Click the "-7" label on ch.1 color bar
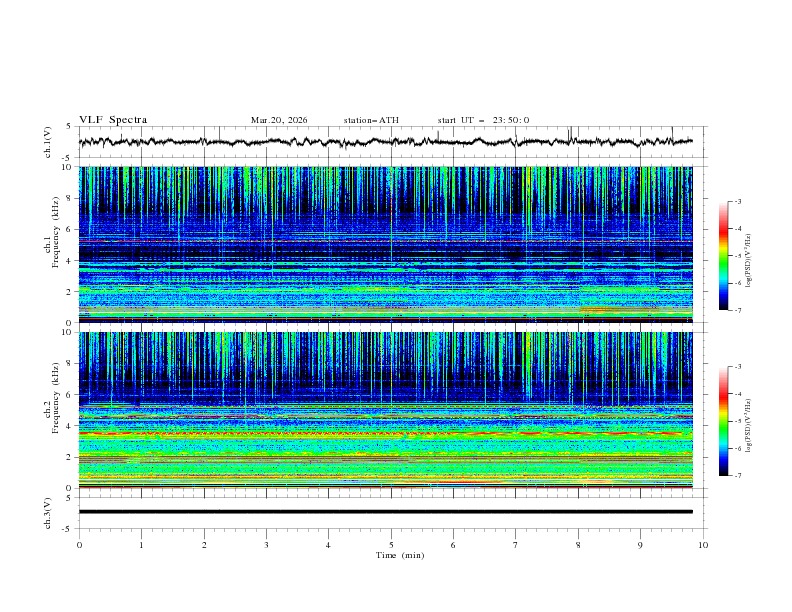The image size is (792, 612). click(738, 310)
